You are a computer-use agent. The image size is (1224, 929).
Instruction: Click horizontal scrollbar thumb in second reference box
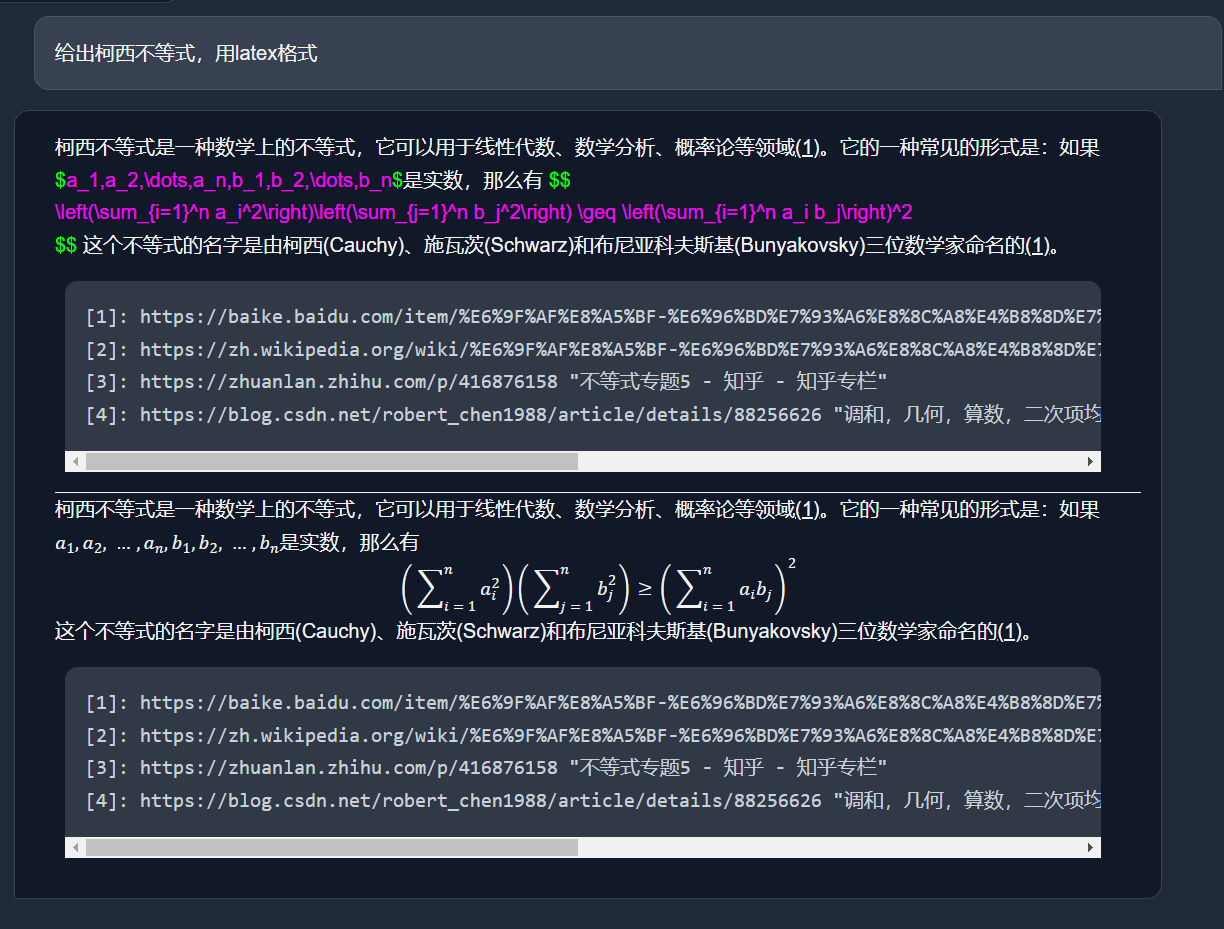tap(332, 847)
